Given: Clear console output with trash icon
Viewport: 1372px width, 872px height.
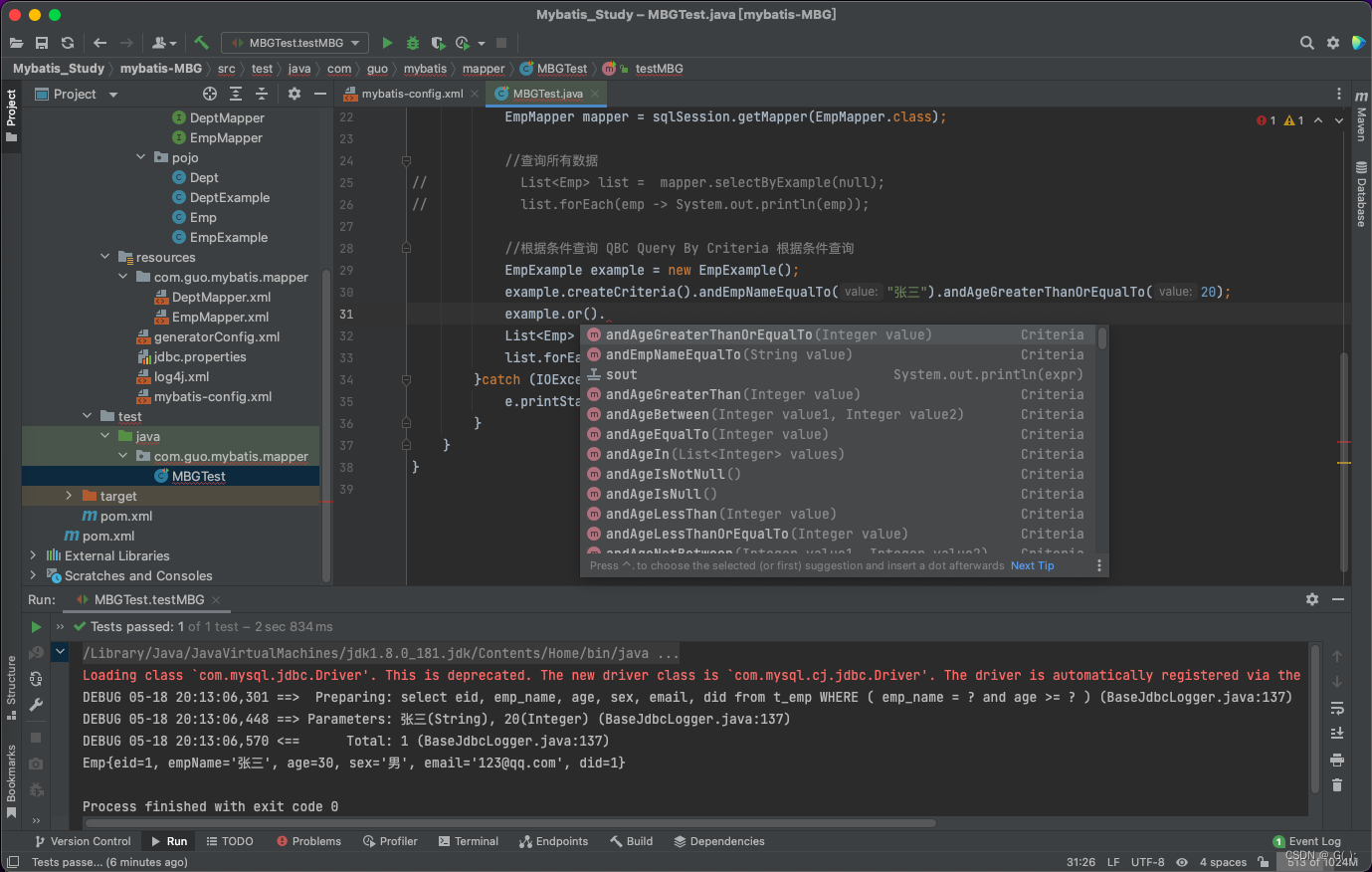Looking at the screenshot, I should (x=1337, y=785).
